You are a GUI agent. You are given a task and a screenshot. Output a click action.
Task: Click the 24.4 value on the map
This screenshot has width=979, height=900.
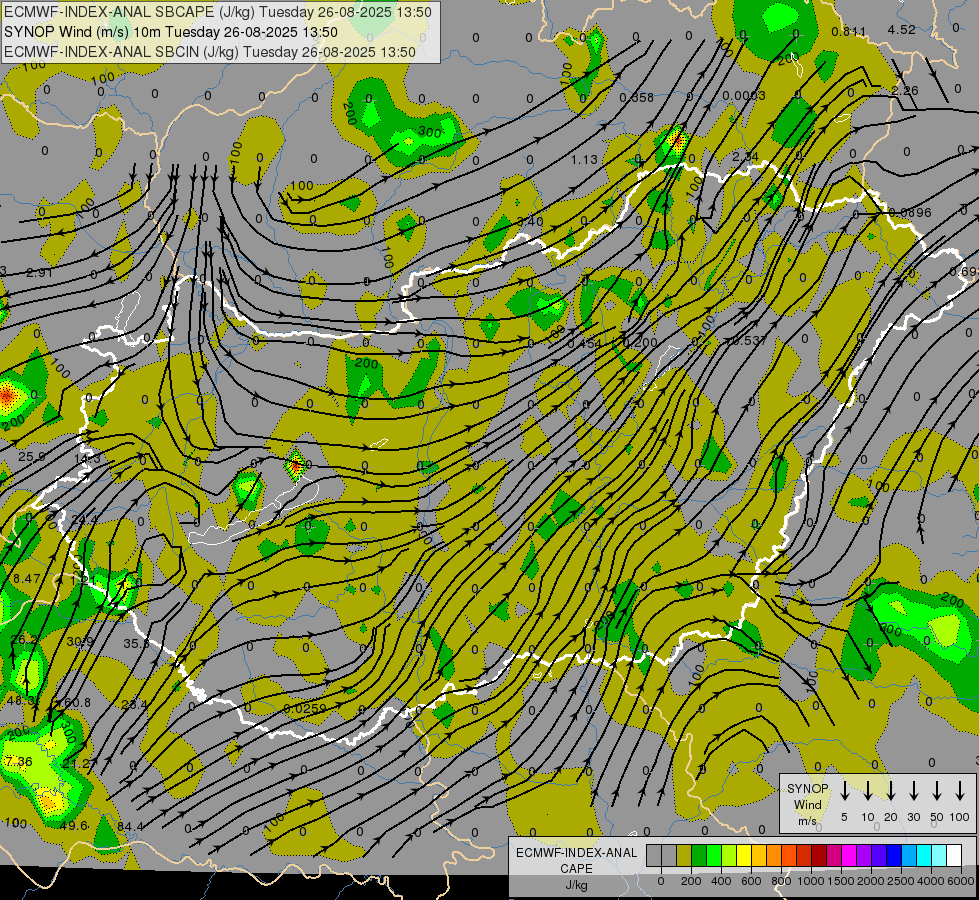point(84,520)
